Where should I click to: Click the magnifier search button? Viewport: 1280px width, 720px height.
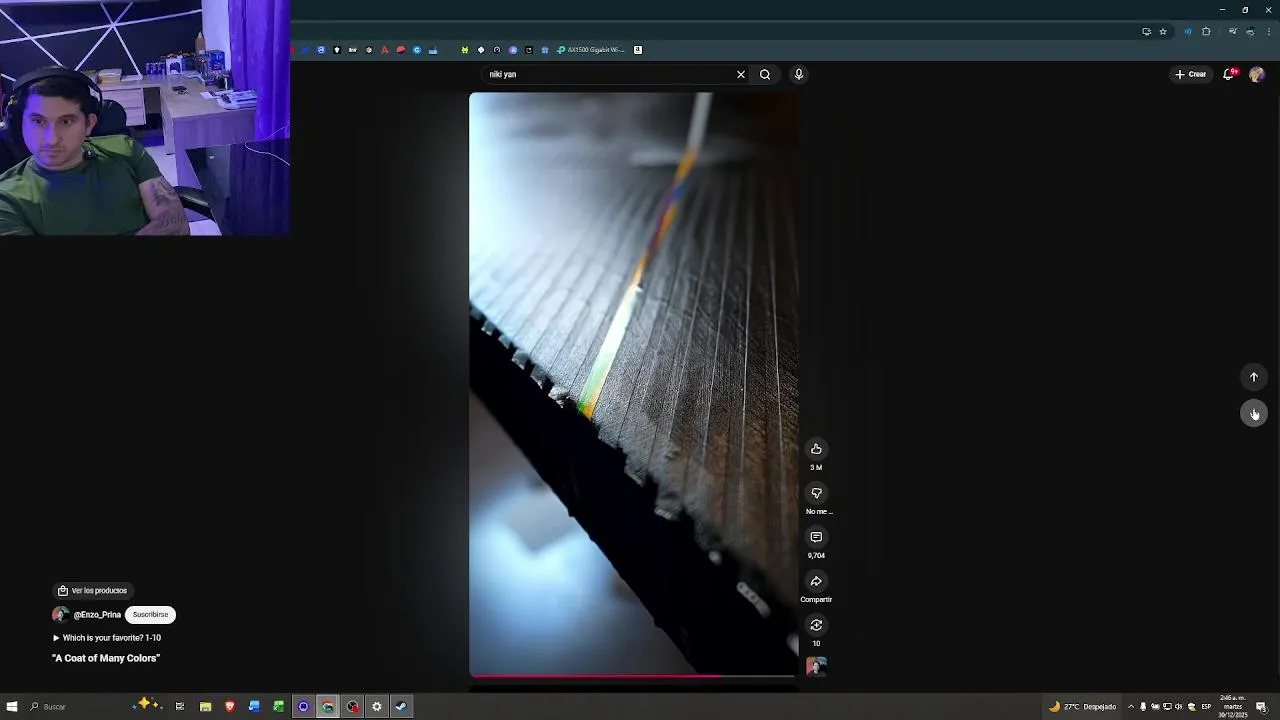(x=765, y=74)
